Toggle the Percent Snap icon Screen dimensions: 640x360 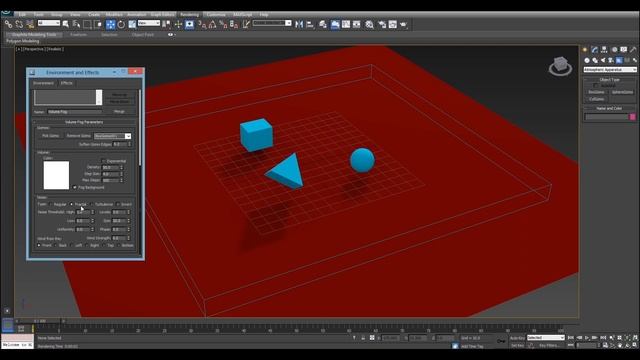223,24
